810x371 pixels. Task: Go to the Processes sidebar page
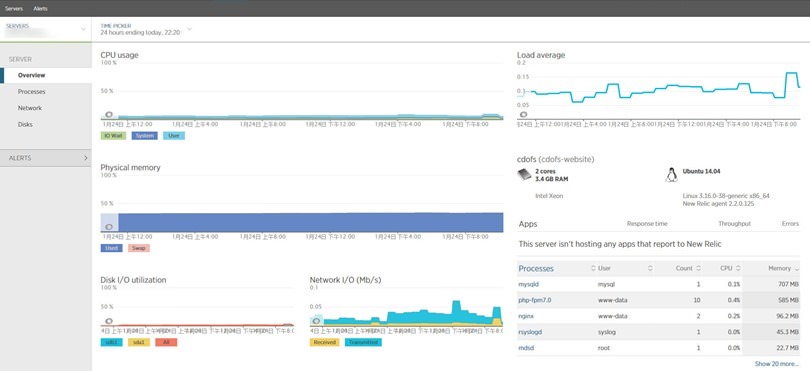pos(32,92)
